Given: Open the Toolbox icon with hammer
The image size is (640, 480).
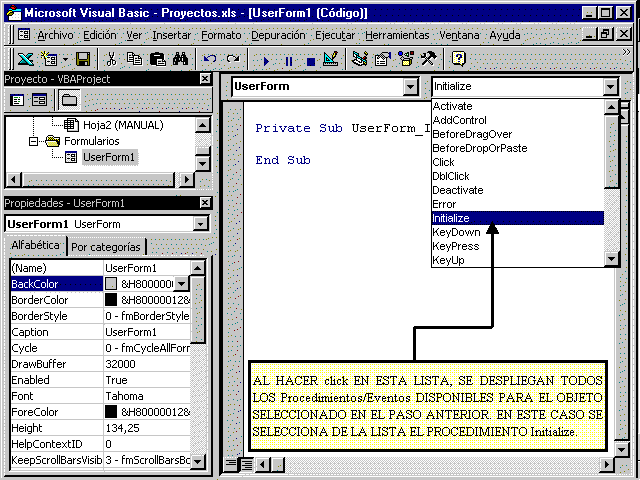Looking at the screenshot, I should [429, 59].
